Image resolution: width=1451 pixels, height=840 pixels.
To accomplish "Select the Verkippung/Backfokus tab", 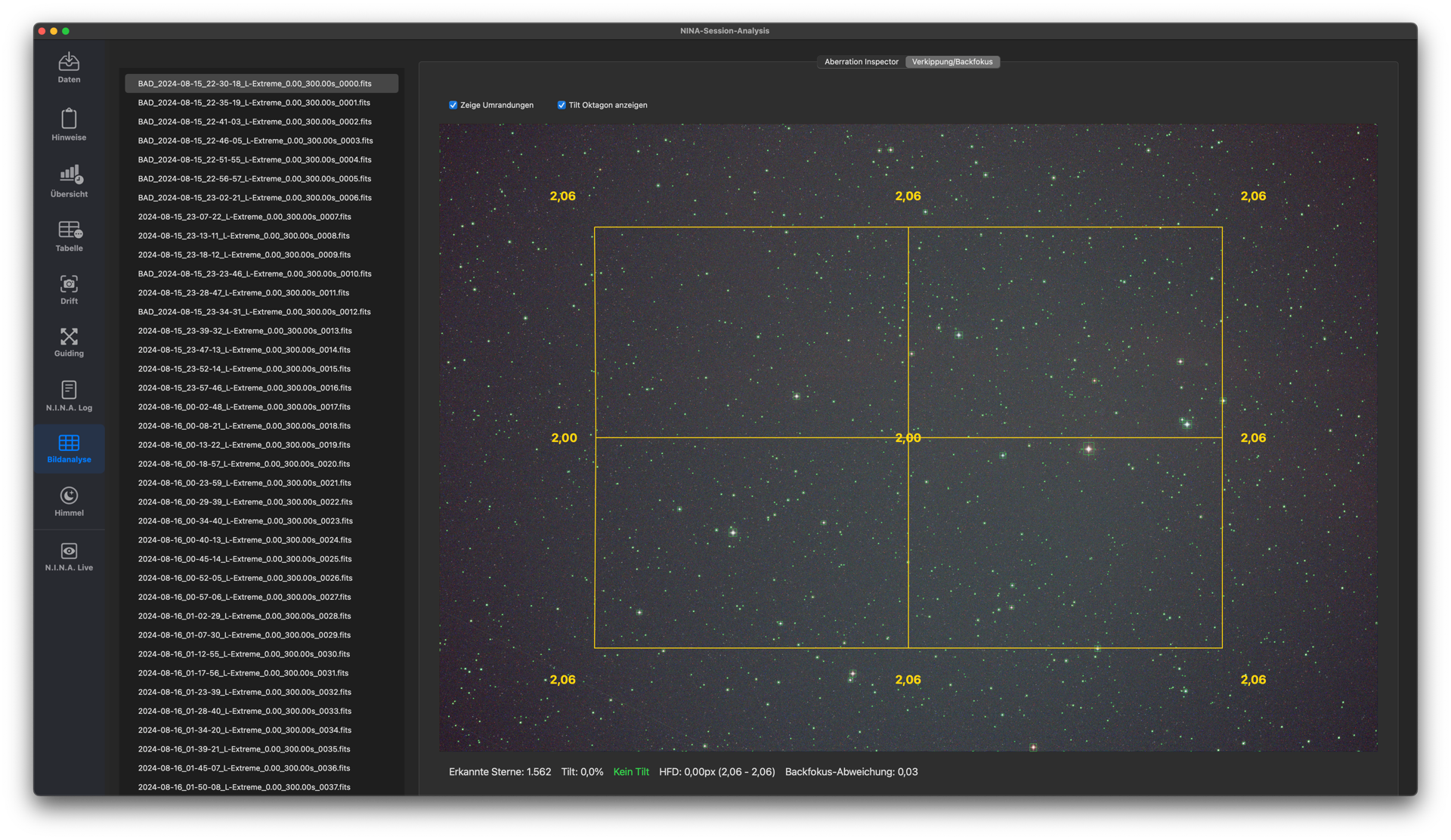I will [951, 62].
